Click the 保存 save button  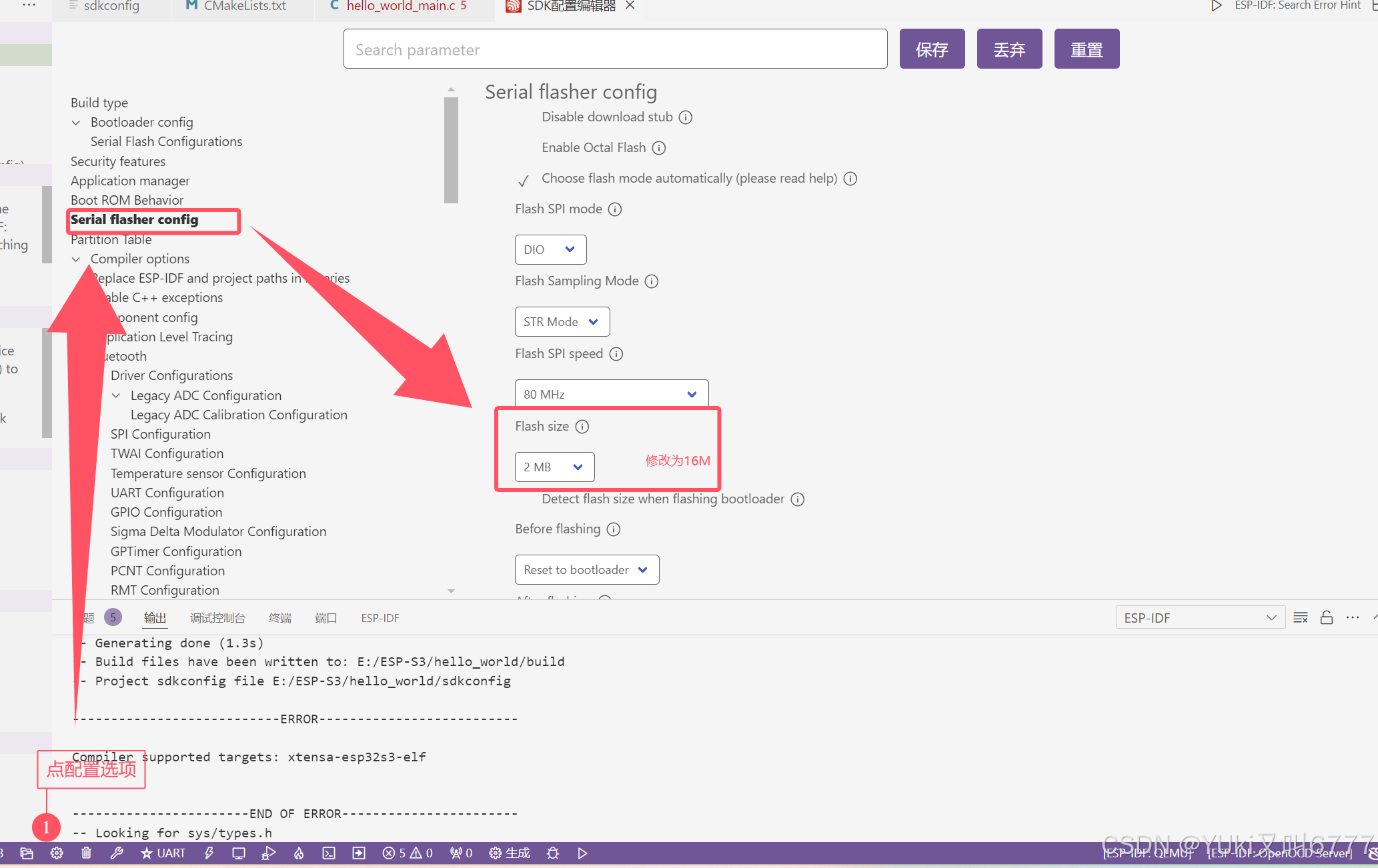pyautogui.click(x=932, y=49)
